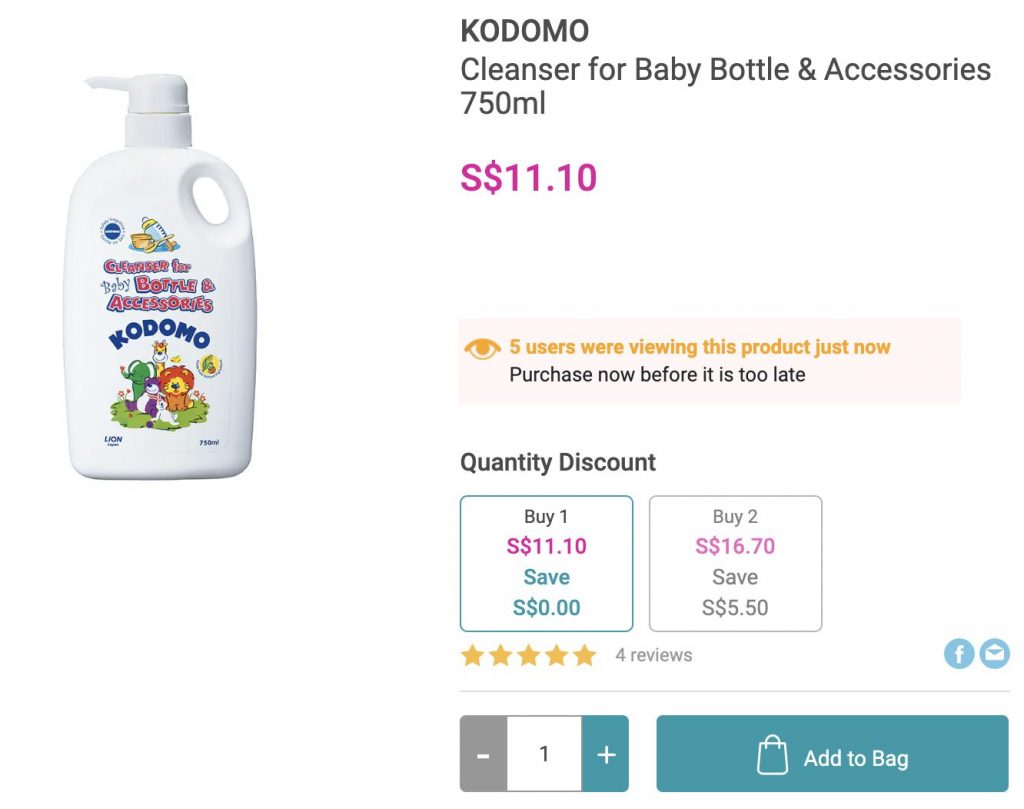This screenshot has height=809, width=1024.
Task: Click the fifth rating star
Action: pyautogui.click(x=584, y=656)
